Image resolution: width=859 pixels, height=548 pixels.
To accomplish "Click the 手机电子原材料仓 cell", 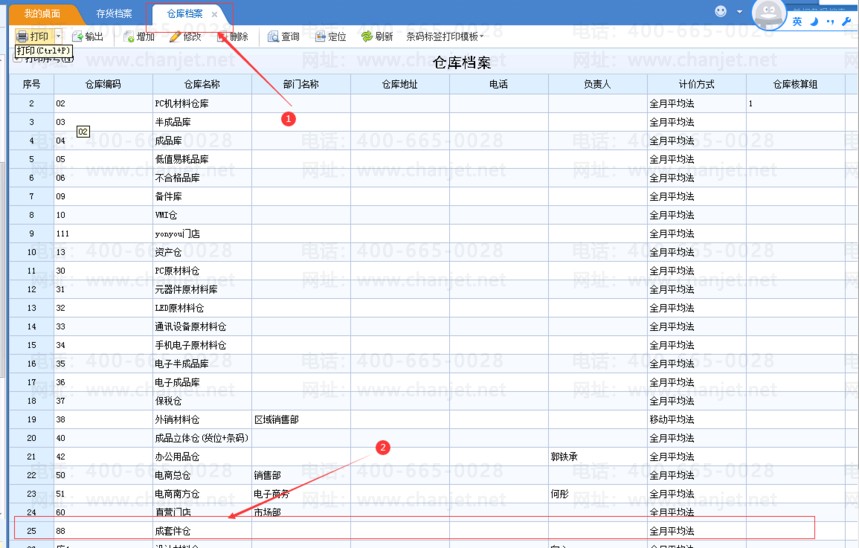I will pos(202,346).
